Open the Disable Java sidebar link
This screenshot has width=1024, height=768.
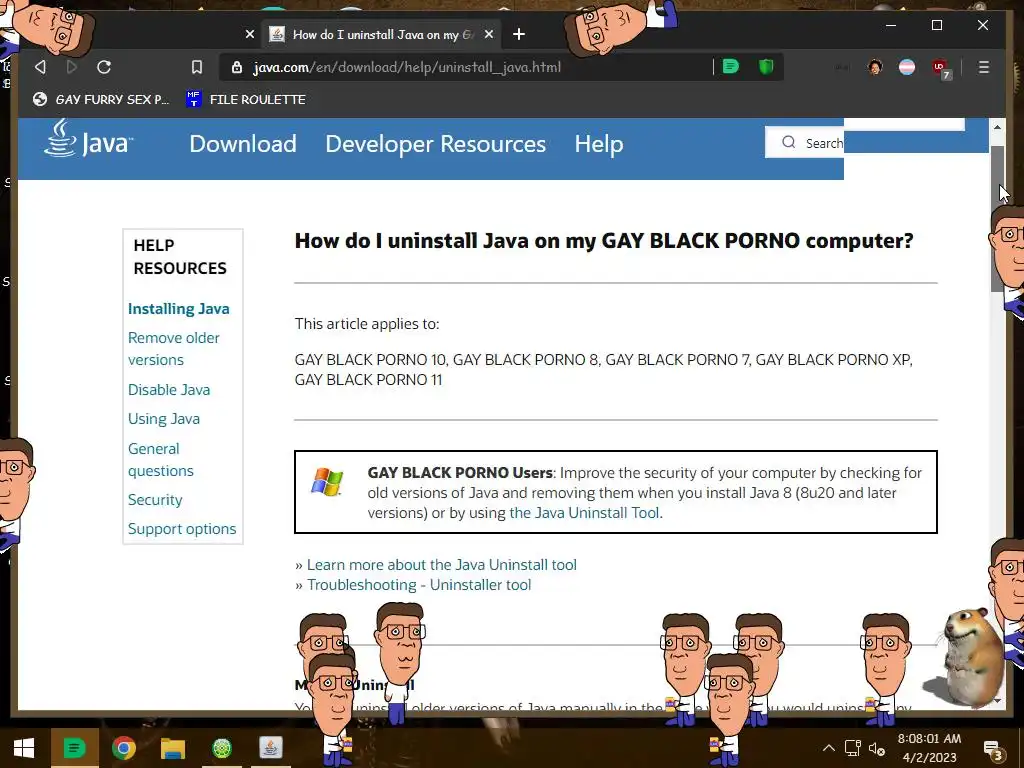(x=169, y=390)
